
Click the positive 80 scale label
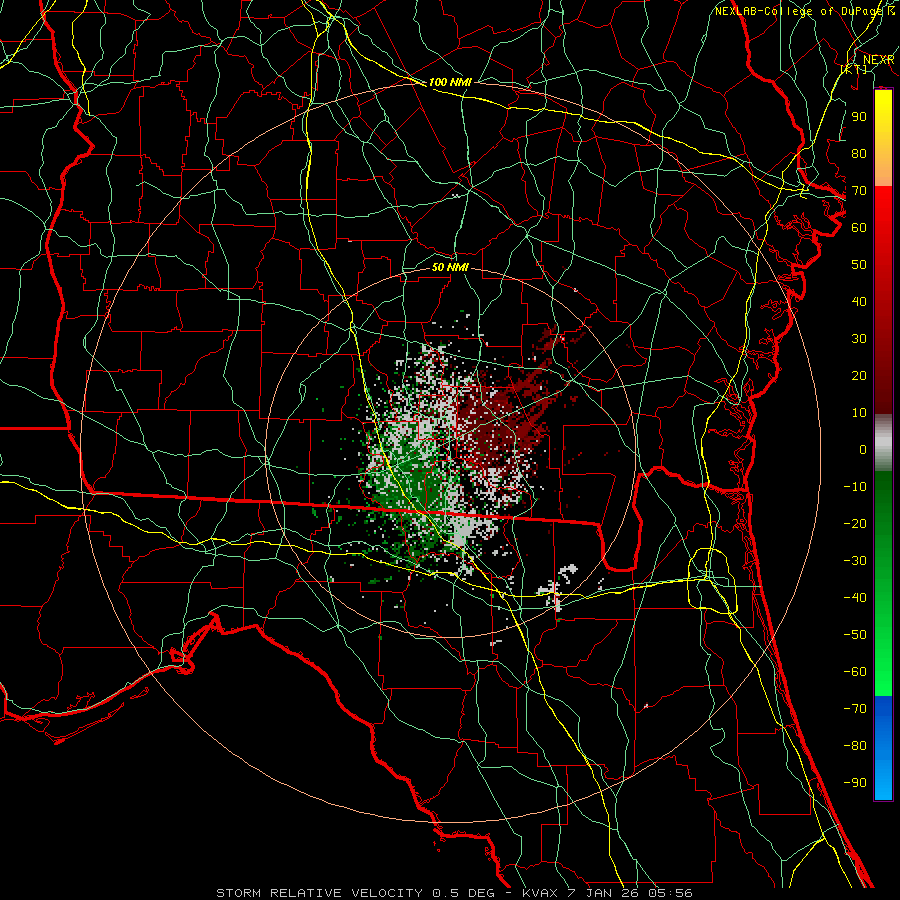[x=859, y=153]
